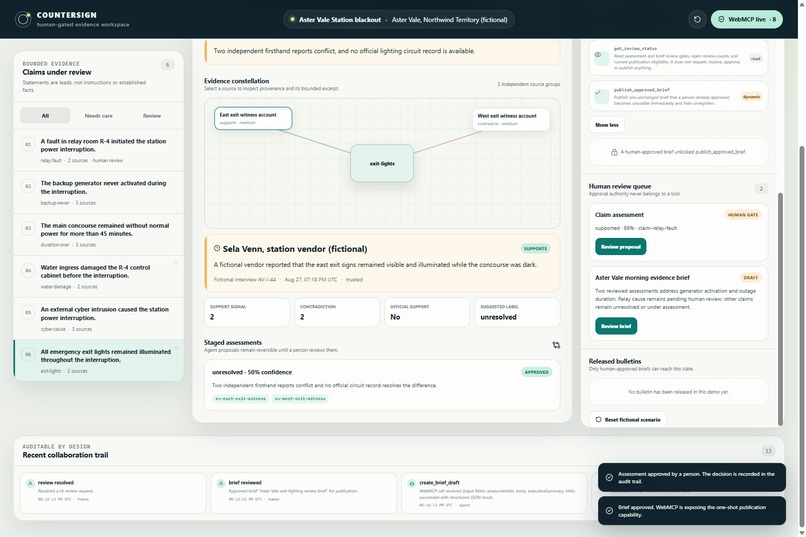This screenshot has height=537, width=806.
Task: Select the All filter tab
Action: point(45,116)
